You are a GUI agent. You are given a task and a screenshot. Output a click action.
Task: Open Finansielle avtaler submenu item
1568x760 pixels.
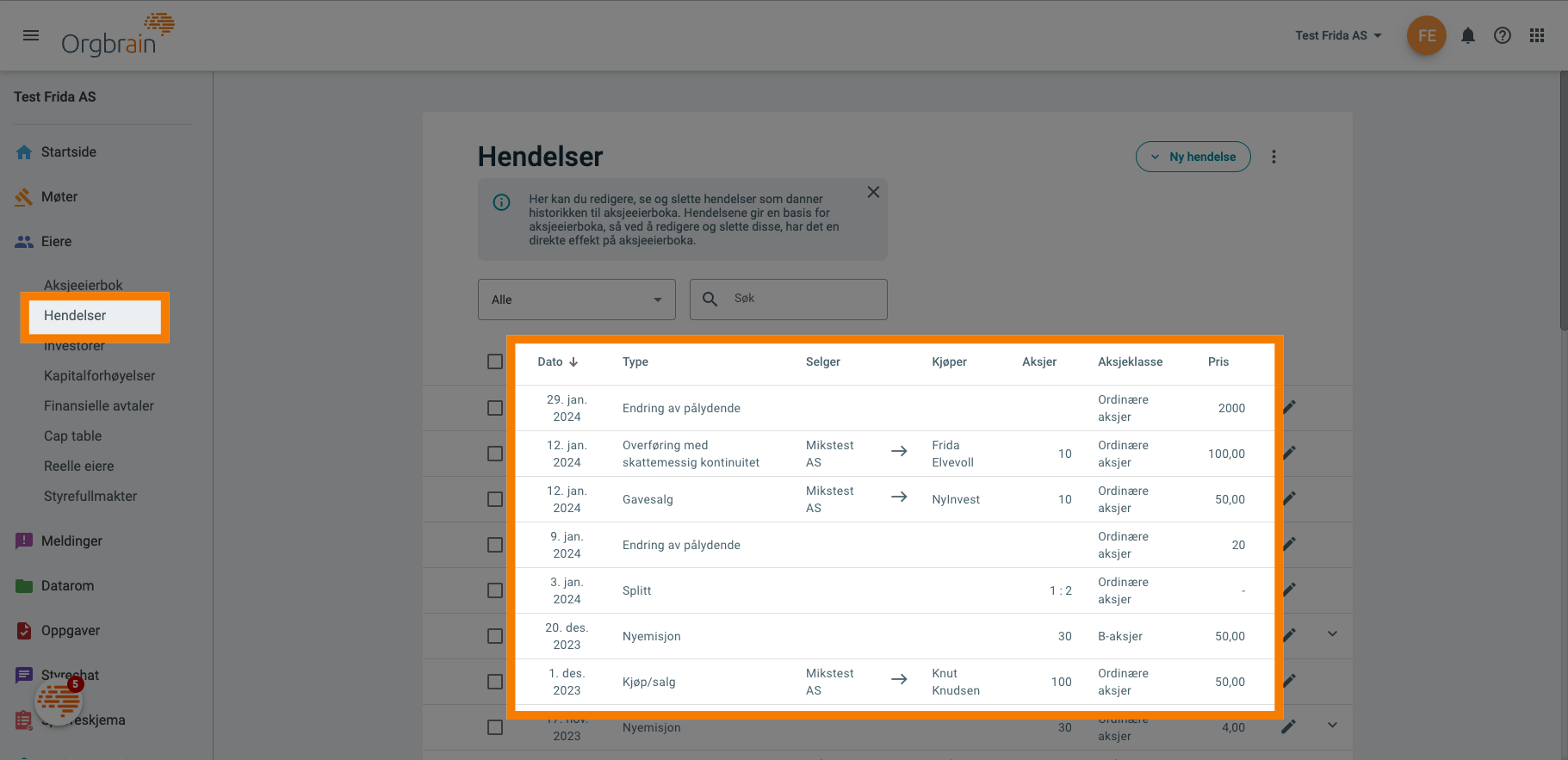(x=99, y=406)
